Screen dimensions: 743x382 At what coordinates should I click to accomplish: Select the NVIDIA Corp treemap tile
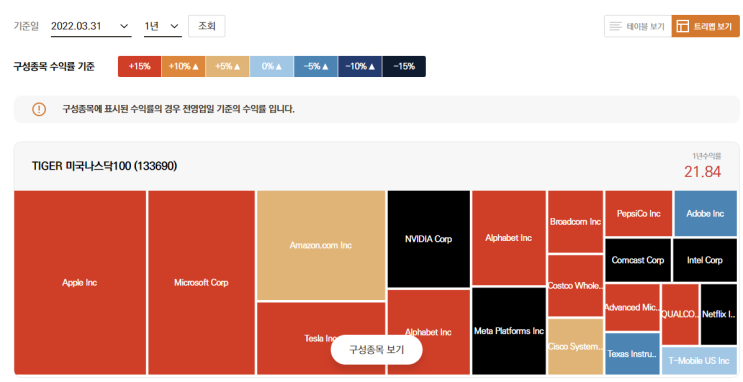429,239
